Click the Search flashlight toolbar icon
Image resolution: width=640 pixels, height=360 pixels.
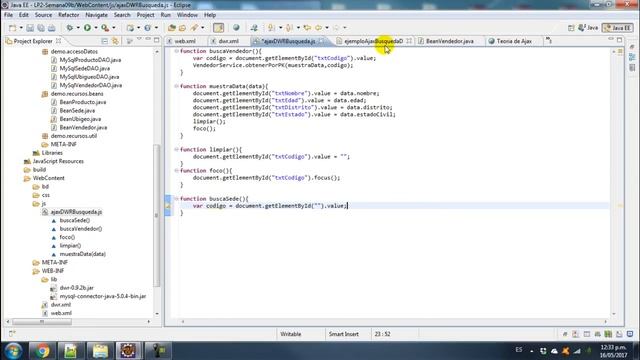click(194, 28)
